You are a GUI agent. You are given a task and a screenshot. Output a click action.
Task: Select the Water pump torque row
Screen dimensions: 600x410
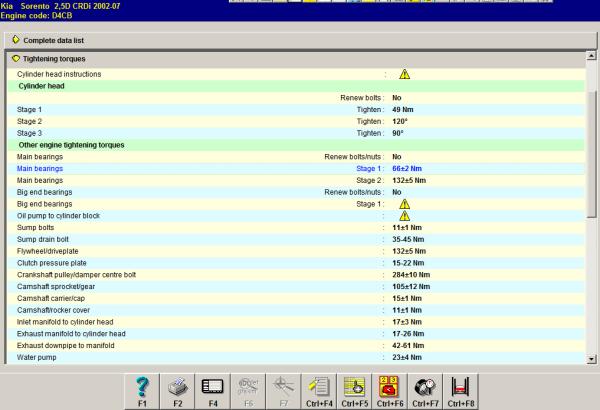click(x=296, y=358)
